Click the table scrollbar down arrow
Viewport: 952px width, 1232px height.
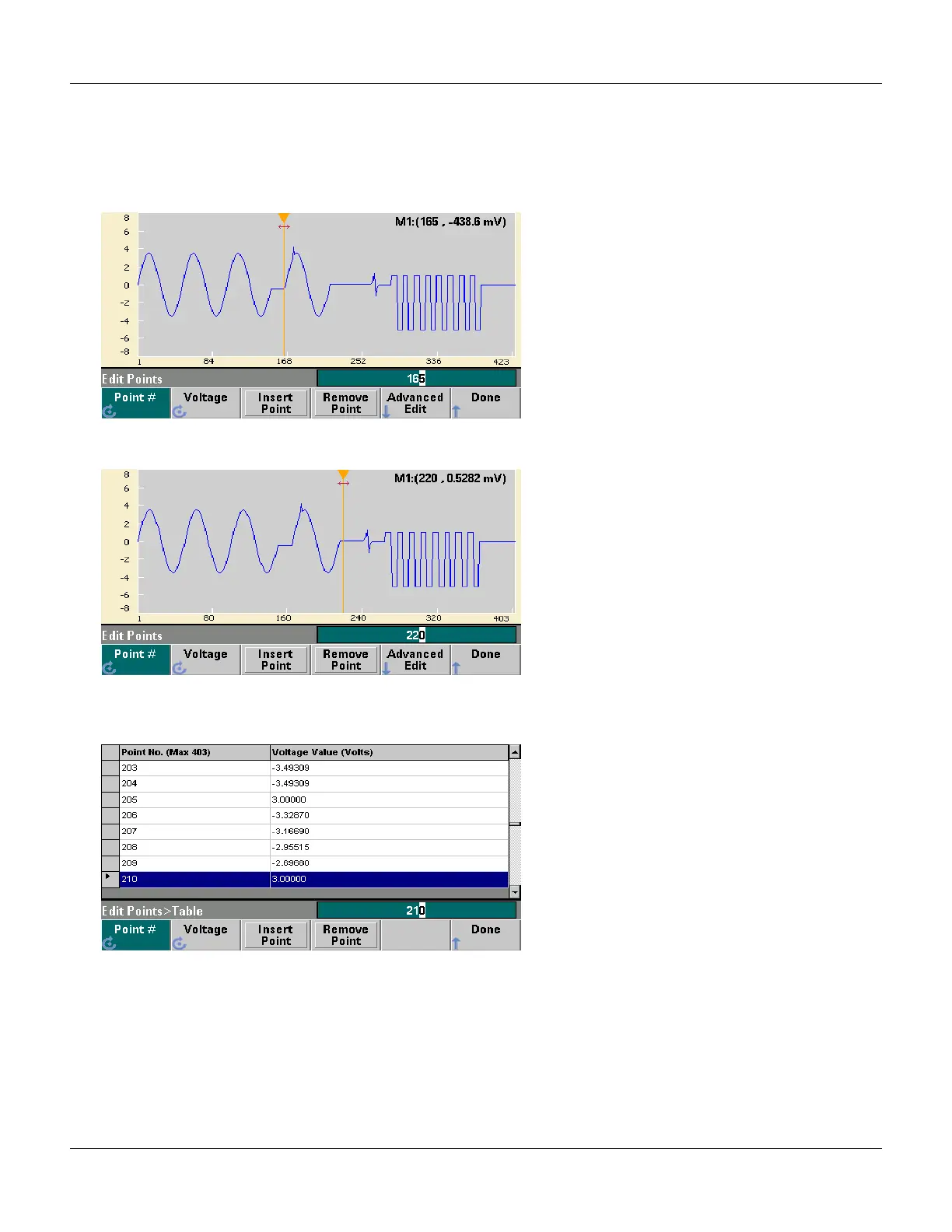tap(514, 893)
